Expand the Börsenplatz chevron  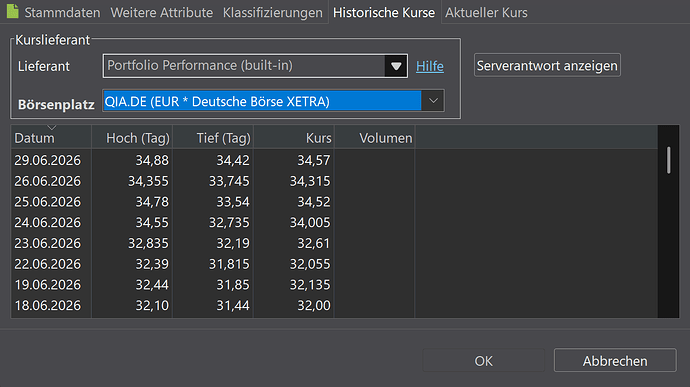point(433,101)
